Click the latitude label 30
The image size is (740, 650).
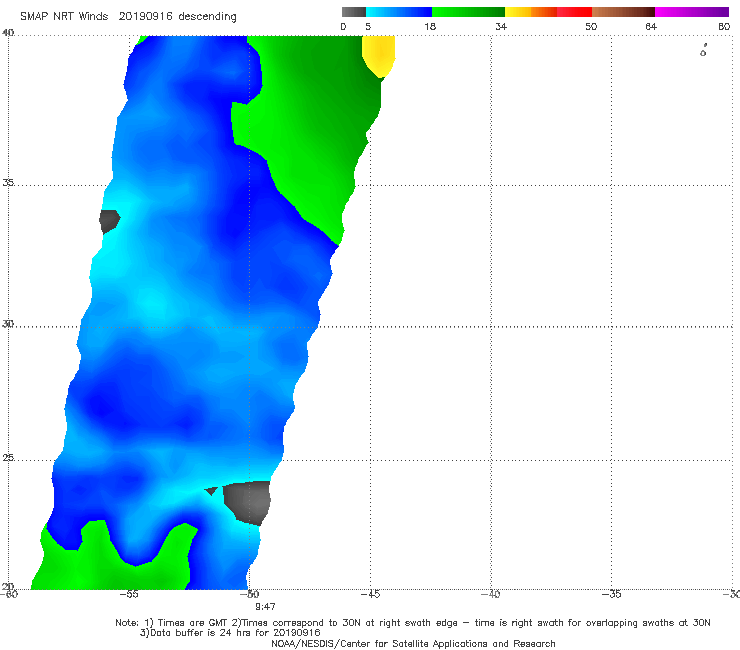coord(8,324)
